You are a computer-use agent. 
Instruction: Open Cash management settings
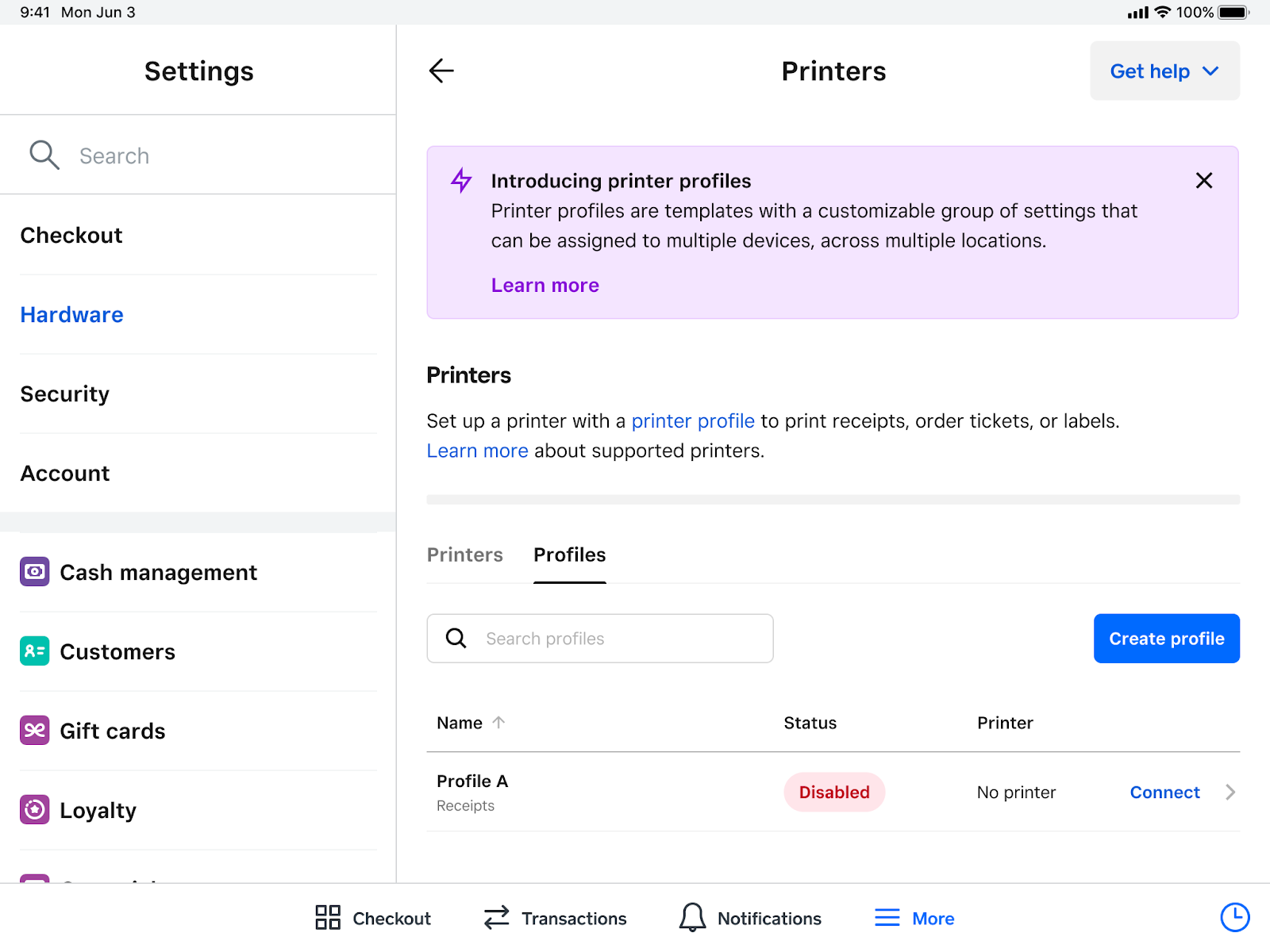158,572
